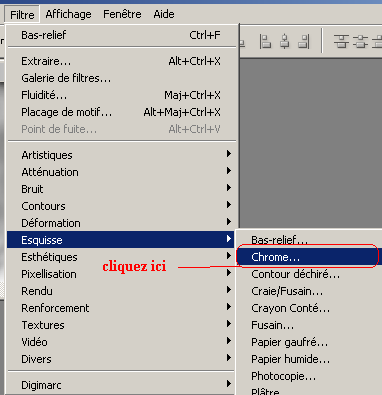The width and height of the screenshot is (382, 395).
Task: Click the distribute top edges icon
Action: point(341,42)
